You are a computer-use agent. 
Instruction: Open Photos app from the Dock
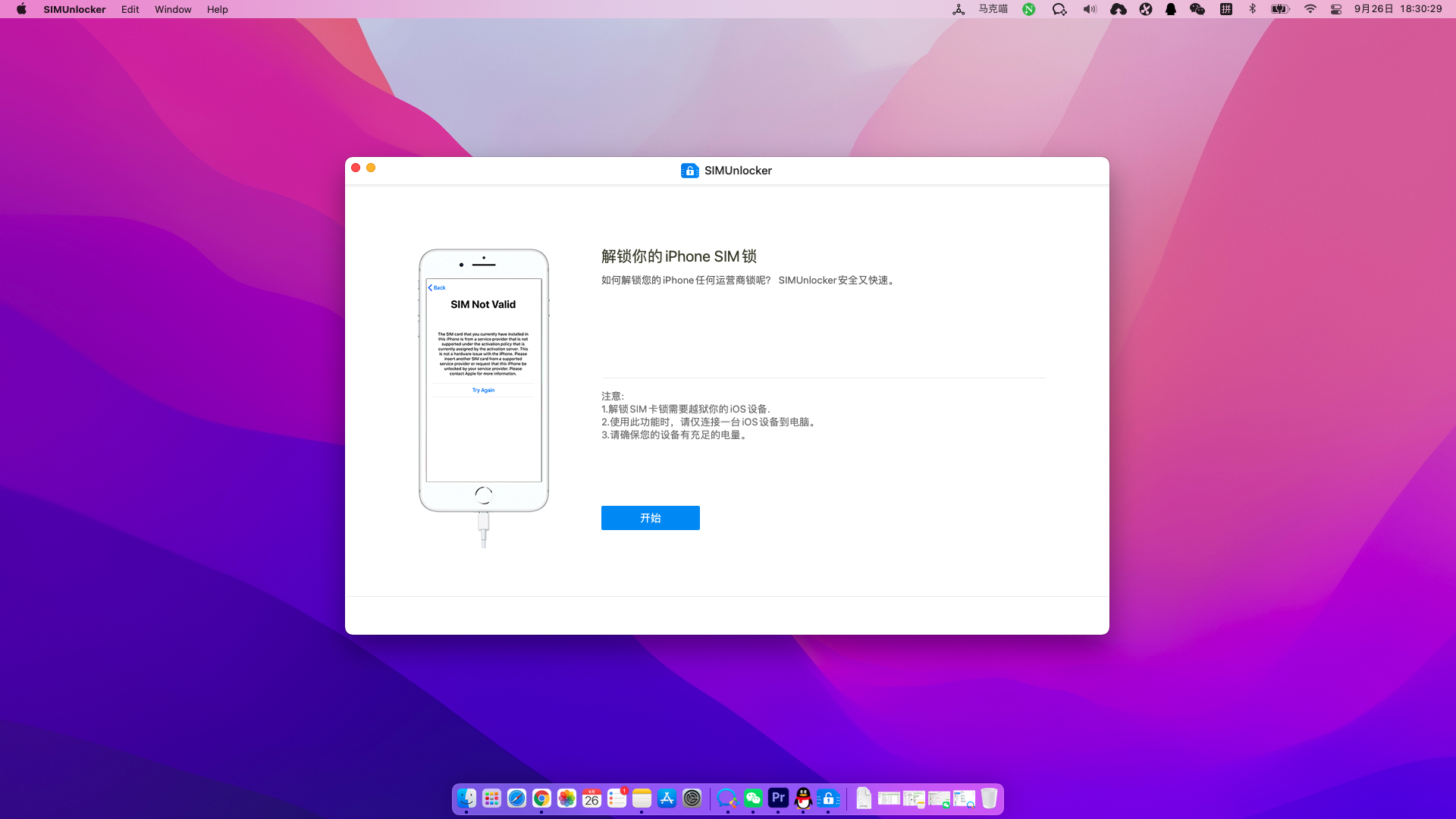(x=566, y=798)
